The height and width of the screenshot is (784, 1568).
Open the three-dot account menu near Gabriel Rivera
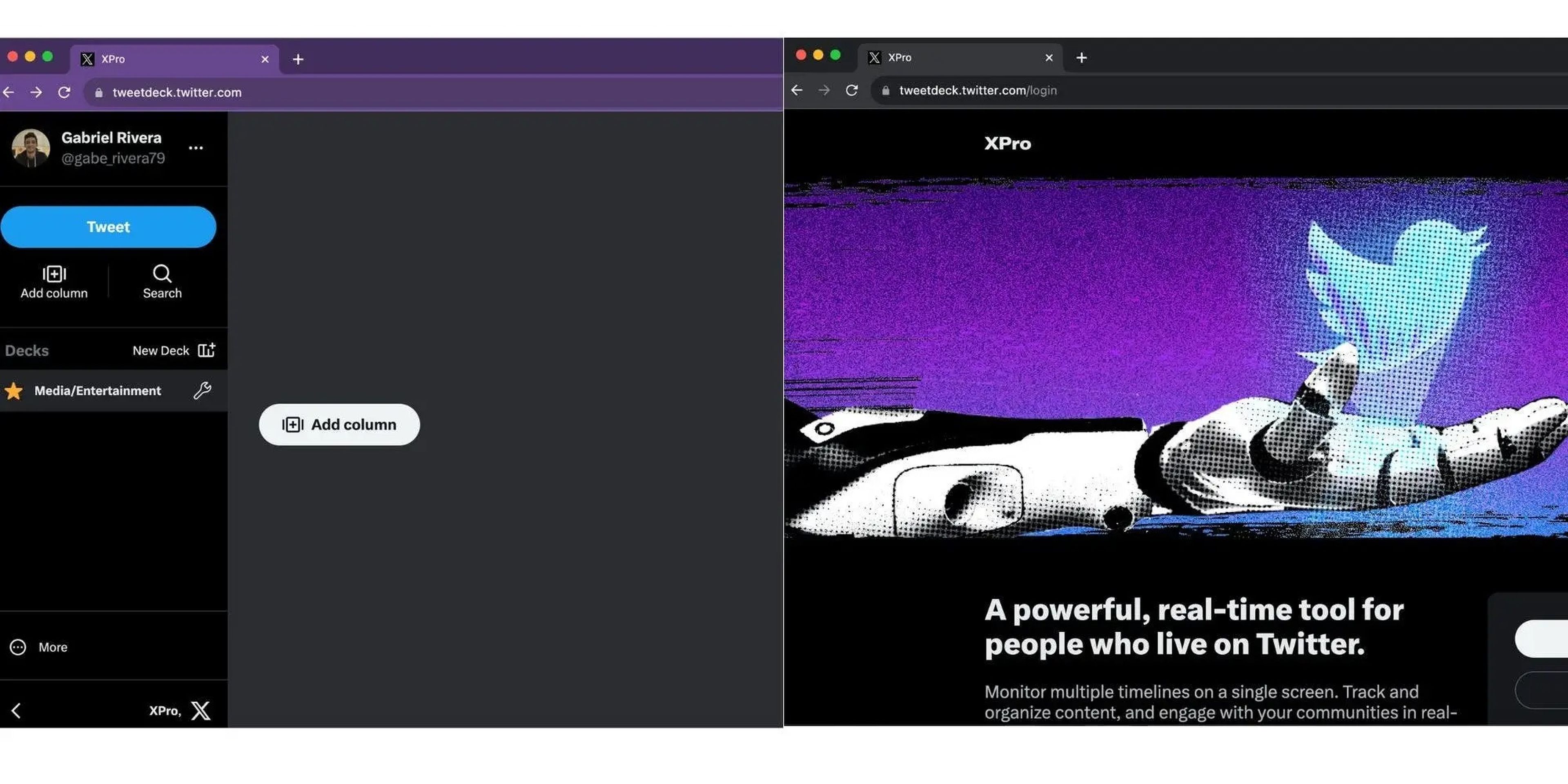[196, 148]
